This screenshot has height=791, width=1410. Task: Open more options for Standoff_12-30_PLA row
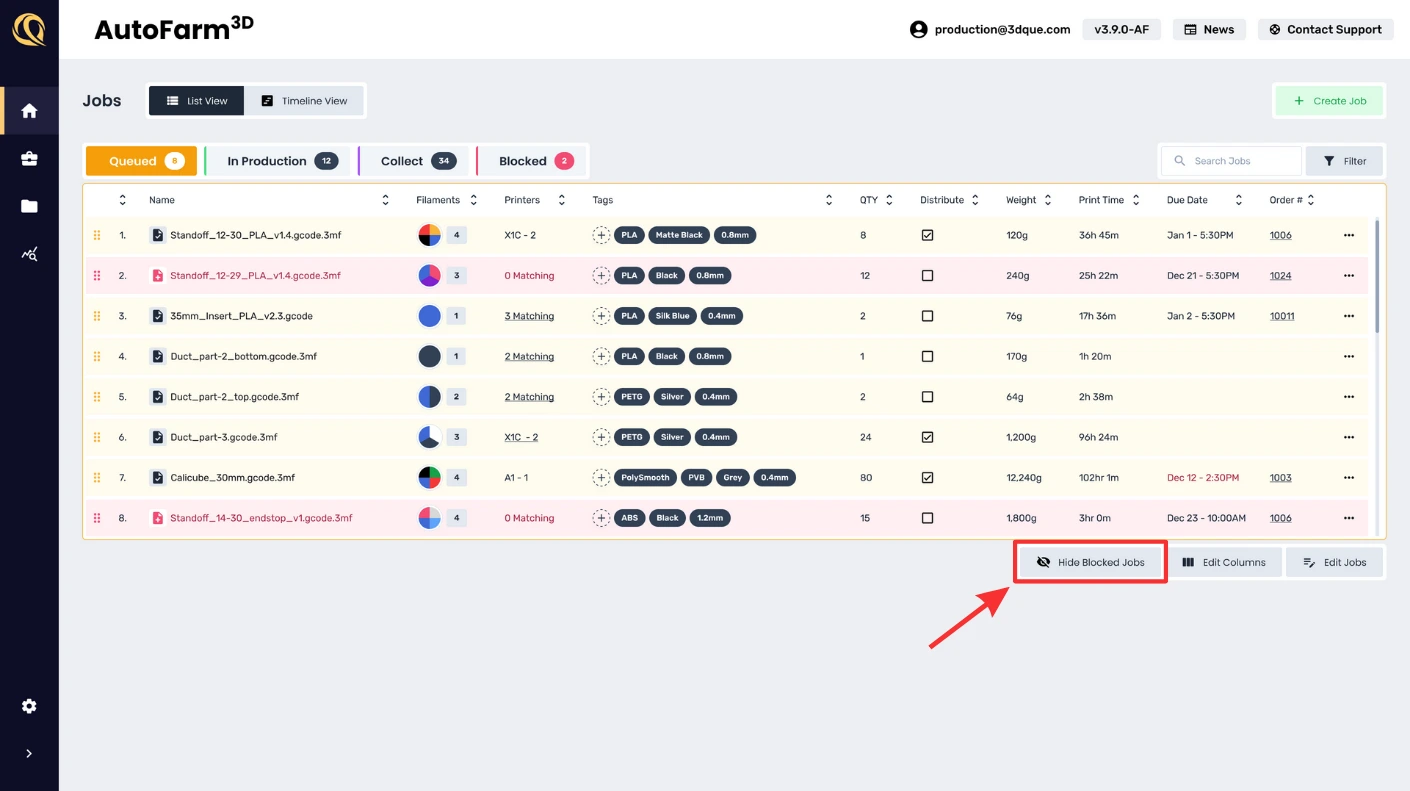(x=1349, y=235)
